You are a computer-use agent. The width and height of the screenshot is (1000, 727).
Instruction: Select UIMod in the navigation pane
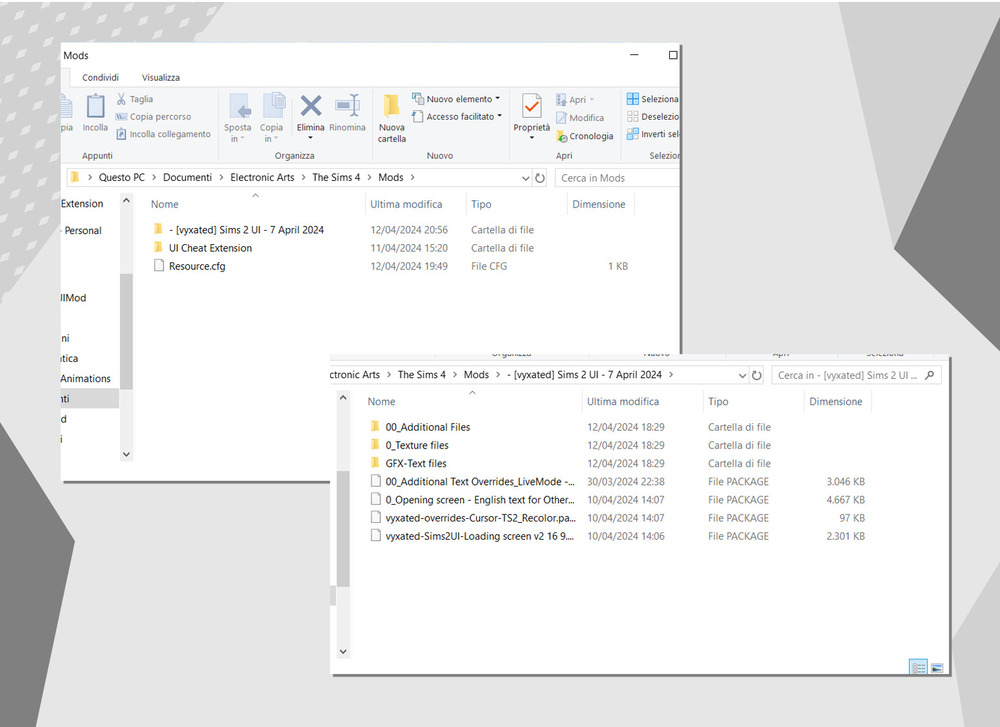click(74, 298)
